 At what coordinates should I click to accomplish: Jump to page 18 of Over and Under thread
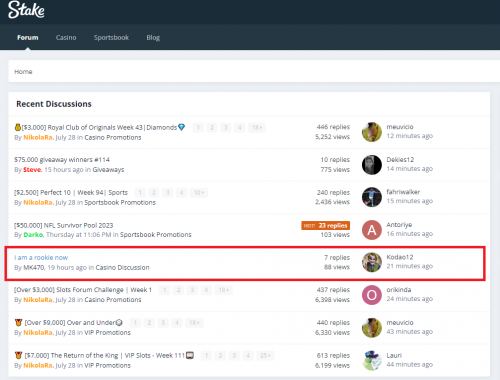coord(194,322)
